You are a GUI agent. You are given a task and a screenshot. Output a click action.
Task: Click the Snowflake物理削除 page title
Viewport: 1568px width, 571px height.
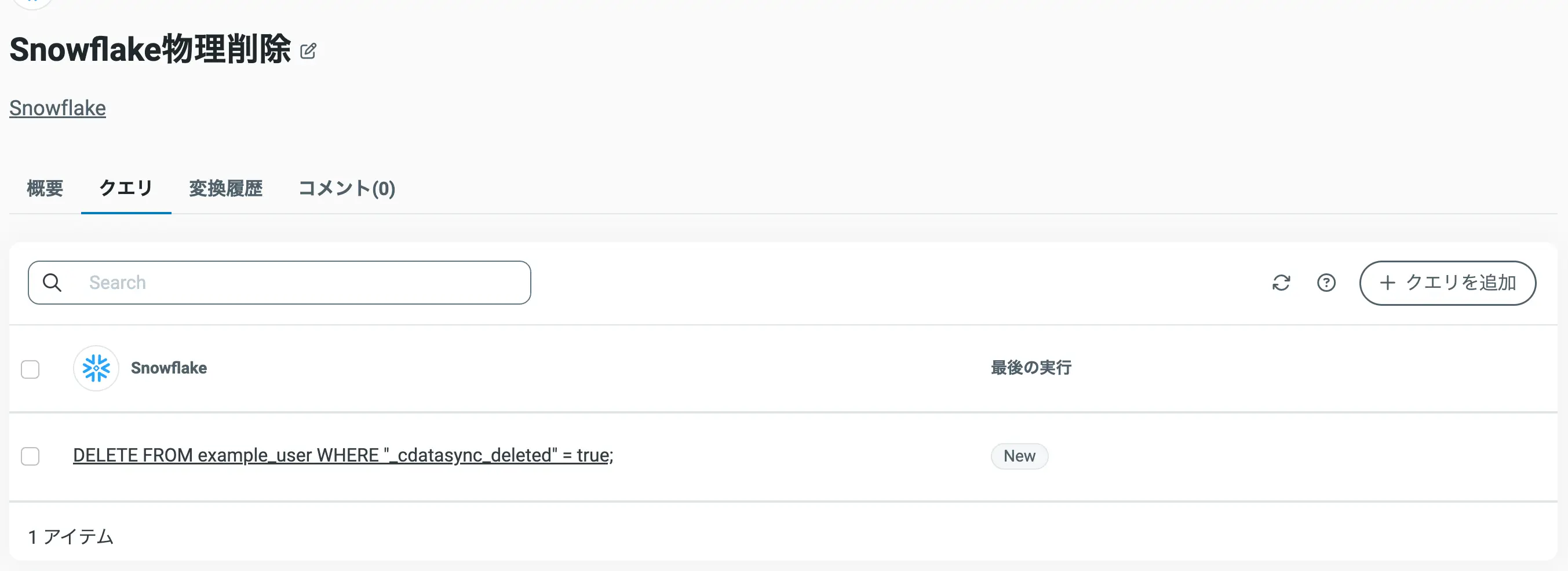(x=150, y=50)
